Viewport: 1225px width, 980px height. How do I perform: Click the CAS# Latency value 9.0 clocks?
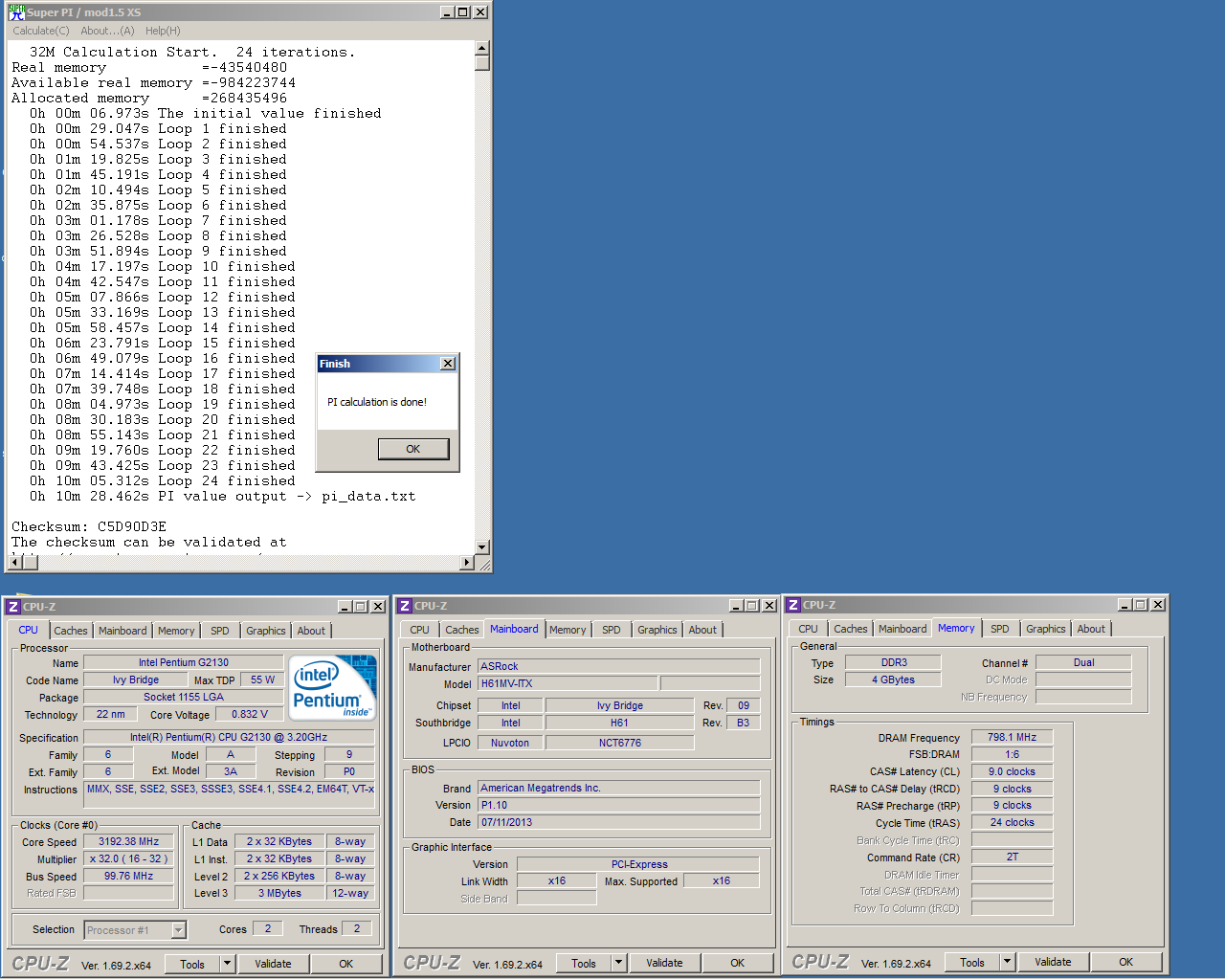click(x=1012, y=772)
